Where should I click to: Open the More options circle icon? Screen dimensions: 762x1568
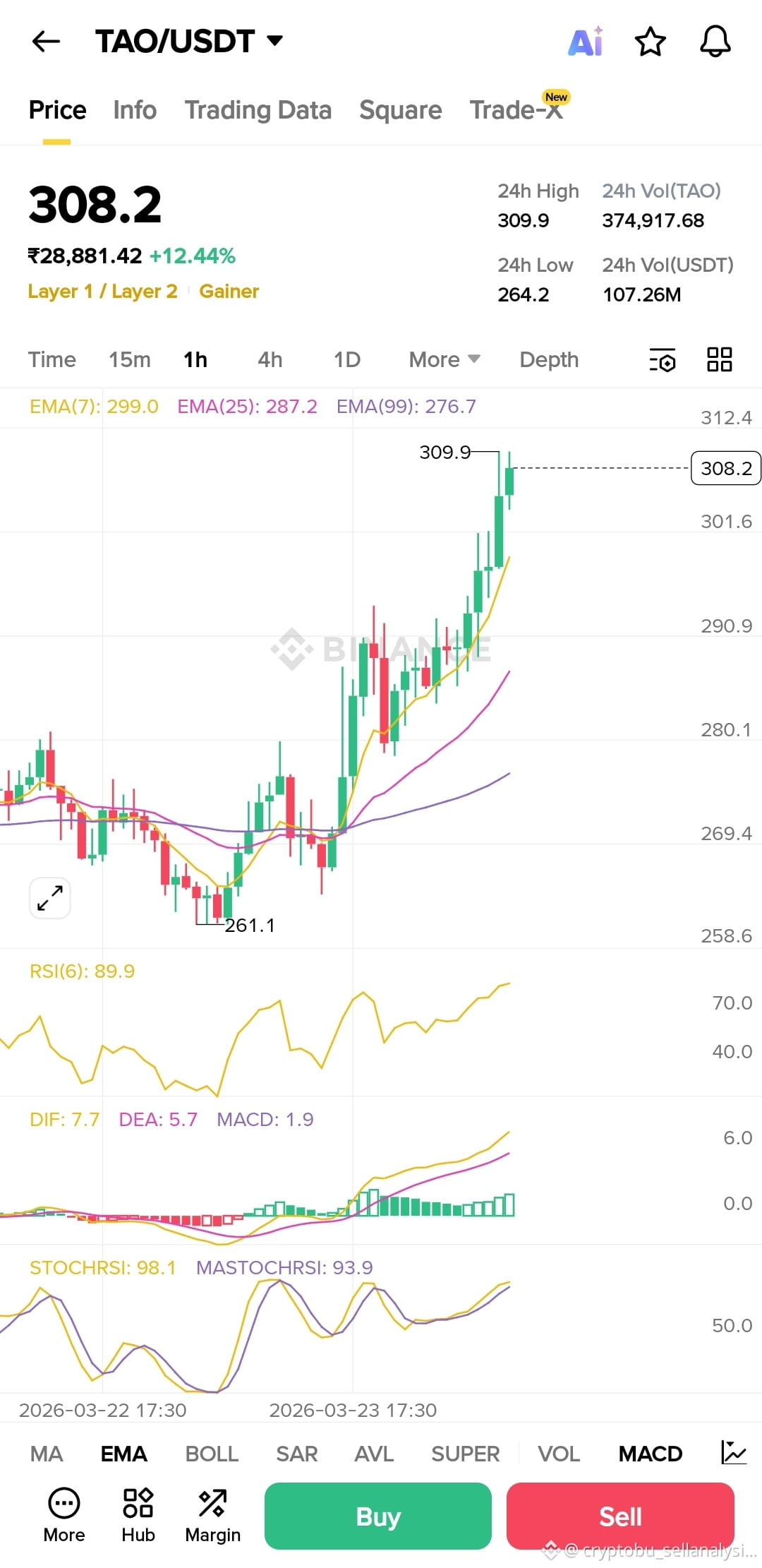64,1503
